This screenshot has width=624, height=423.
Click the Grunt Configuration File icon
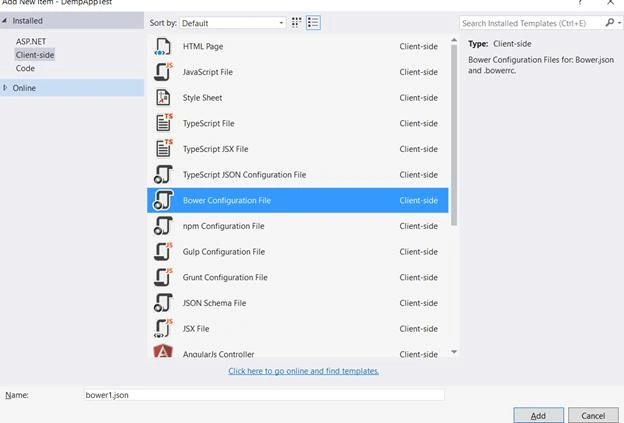[x=163, y=277]
